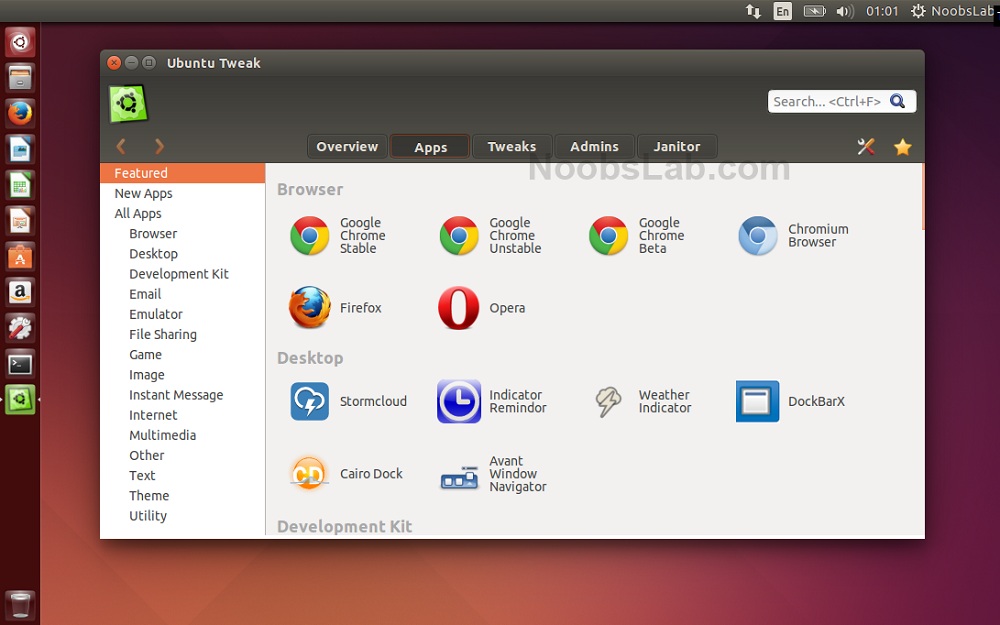Switch to the Admins tab

[594, 146]
